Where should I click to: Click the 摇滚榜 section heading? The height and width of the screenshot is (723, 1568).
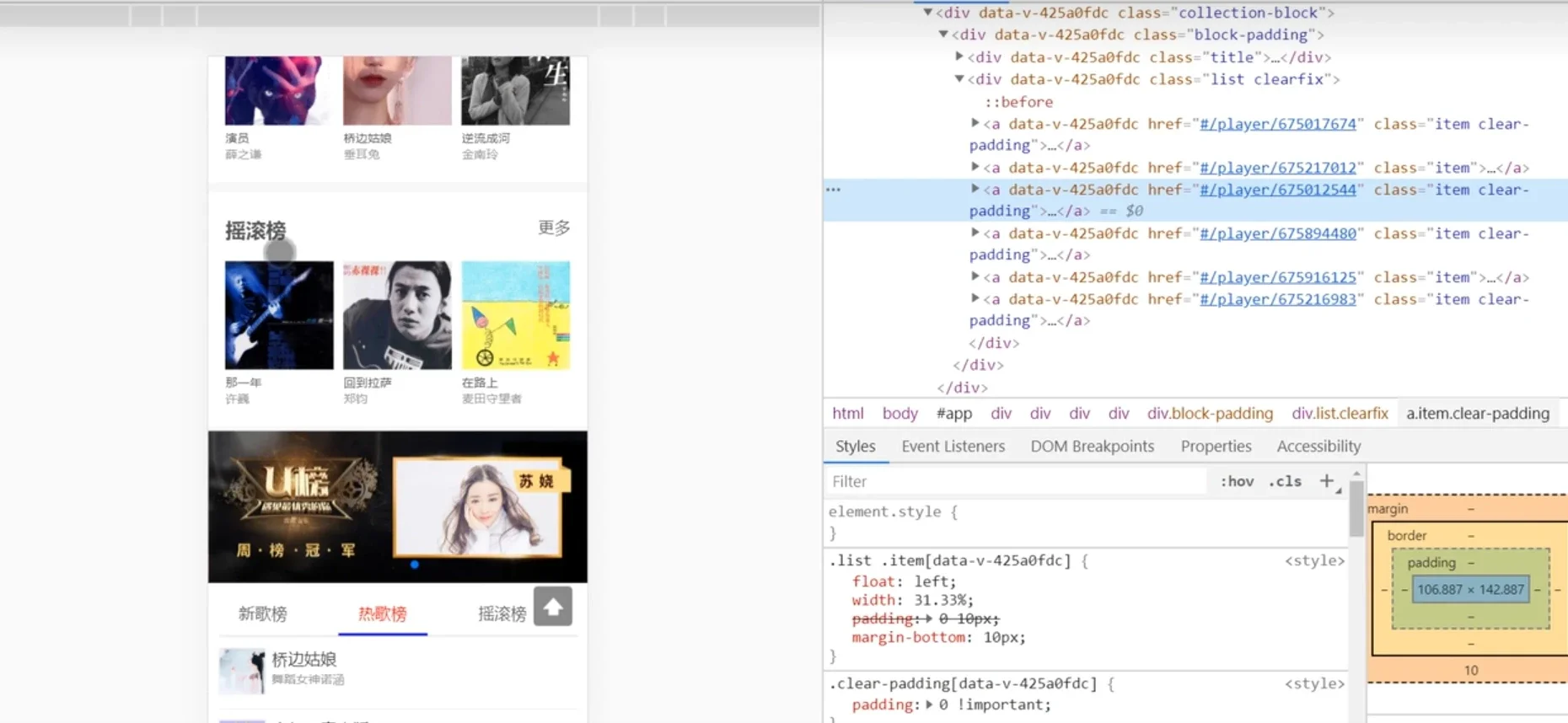pos(255,230)
